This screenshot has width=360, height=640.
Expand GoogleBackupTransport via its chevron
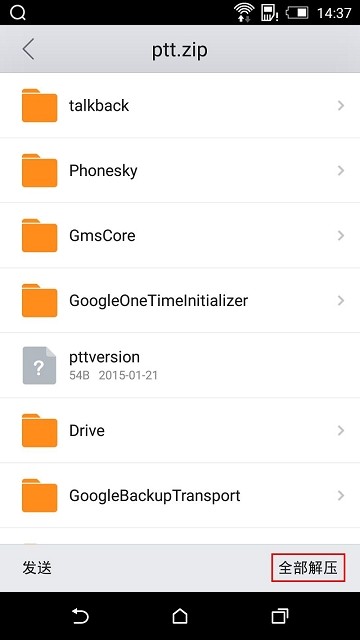click(341, 496)
